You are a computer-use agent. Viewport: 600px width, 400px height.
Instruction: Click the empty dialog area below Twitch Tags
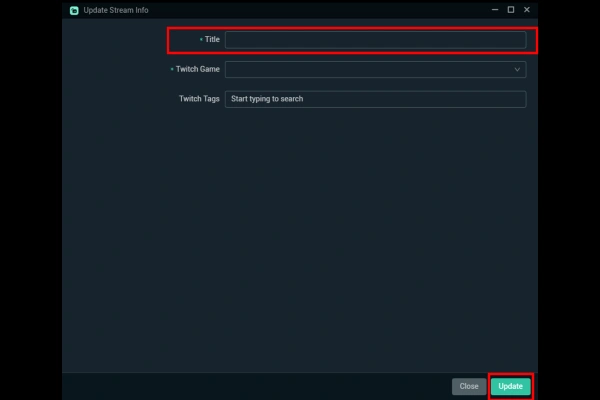tap(300, 240)
